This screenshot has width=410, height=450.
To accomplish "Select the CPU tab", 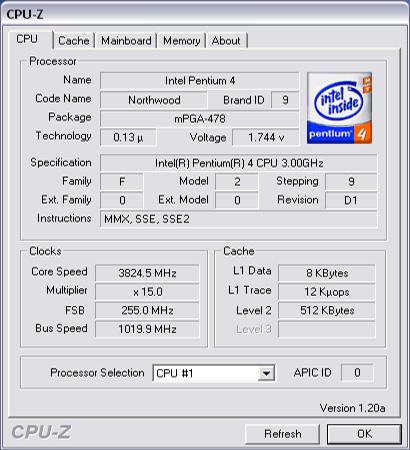I will click(x=27, y=39).
